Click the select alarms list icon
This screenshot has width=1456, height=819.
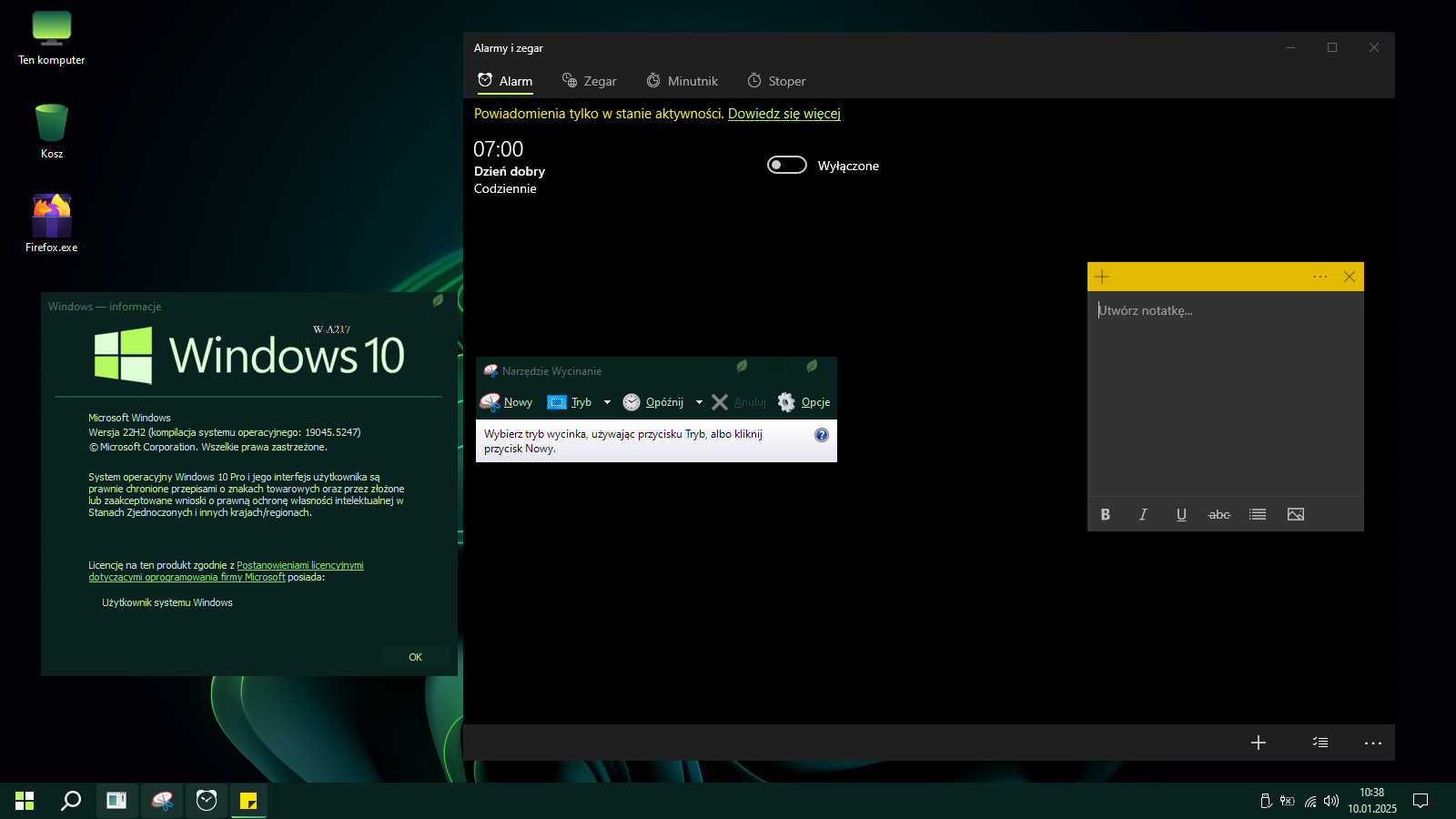pyautogui.click(x=1319, y=743)
